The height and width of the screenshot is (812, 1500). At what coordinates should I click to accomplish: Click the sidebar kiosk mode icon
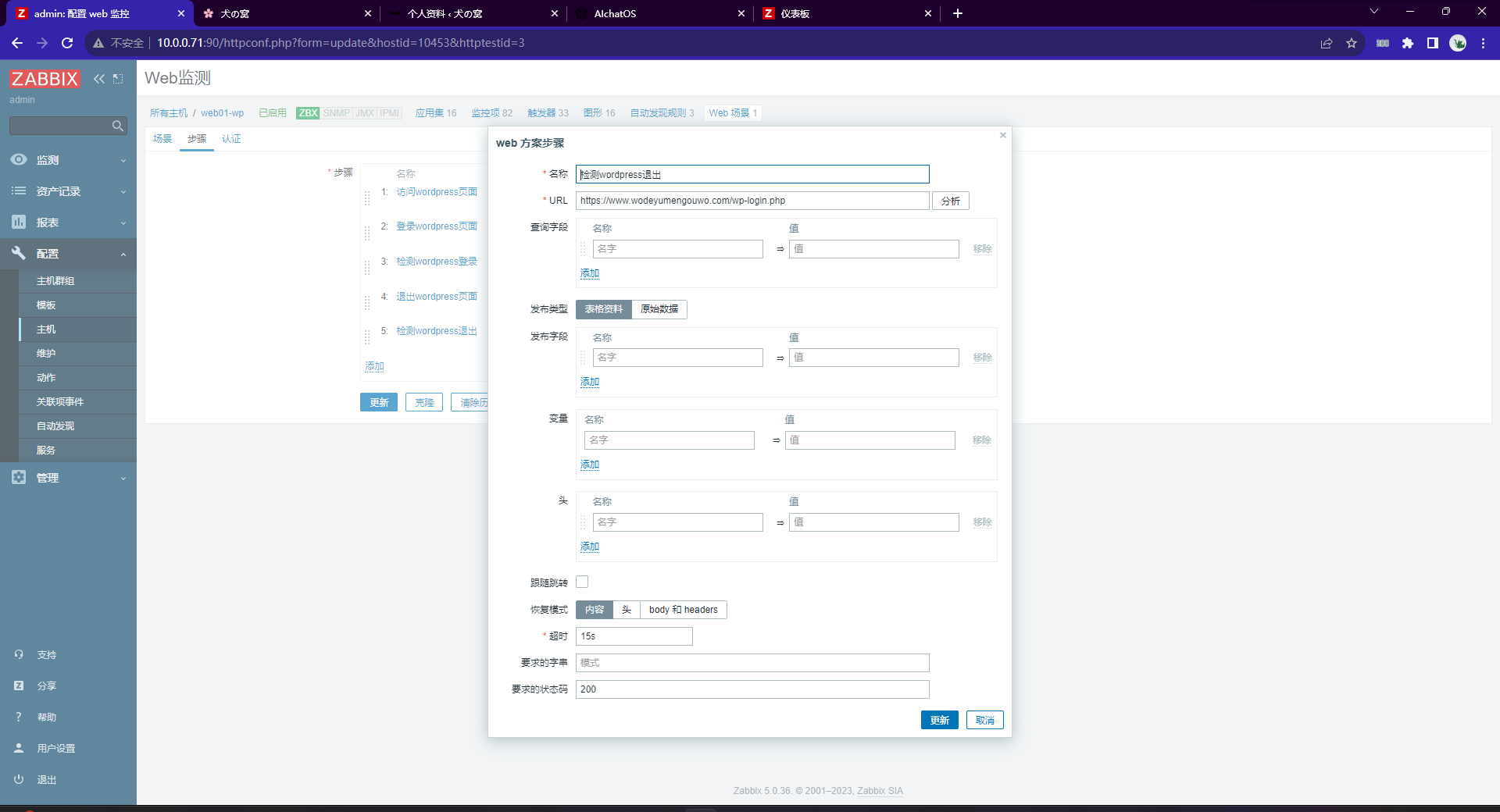(x=118, y=79)
